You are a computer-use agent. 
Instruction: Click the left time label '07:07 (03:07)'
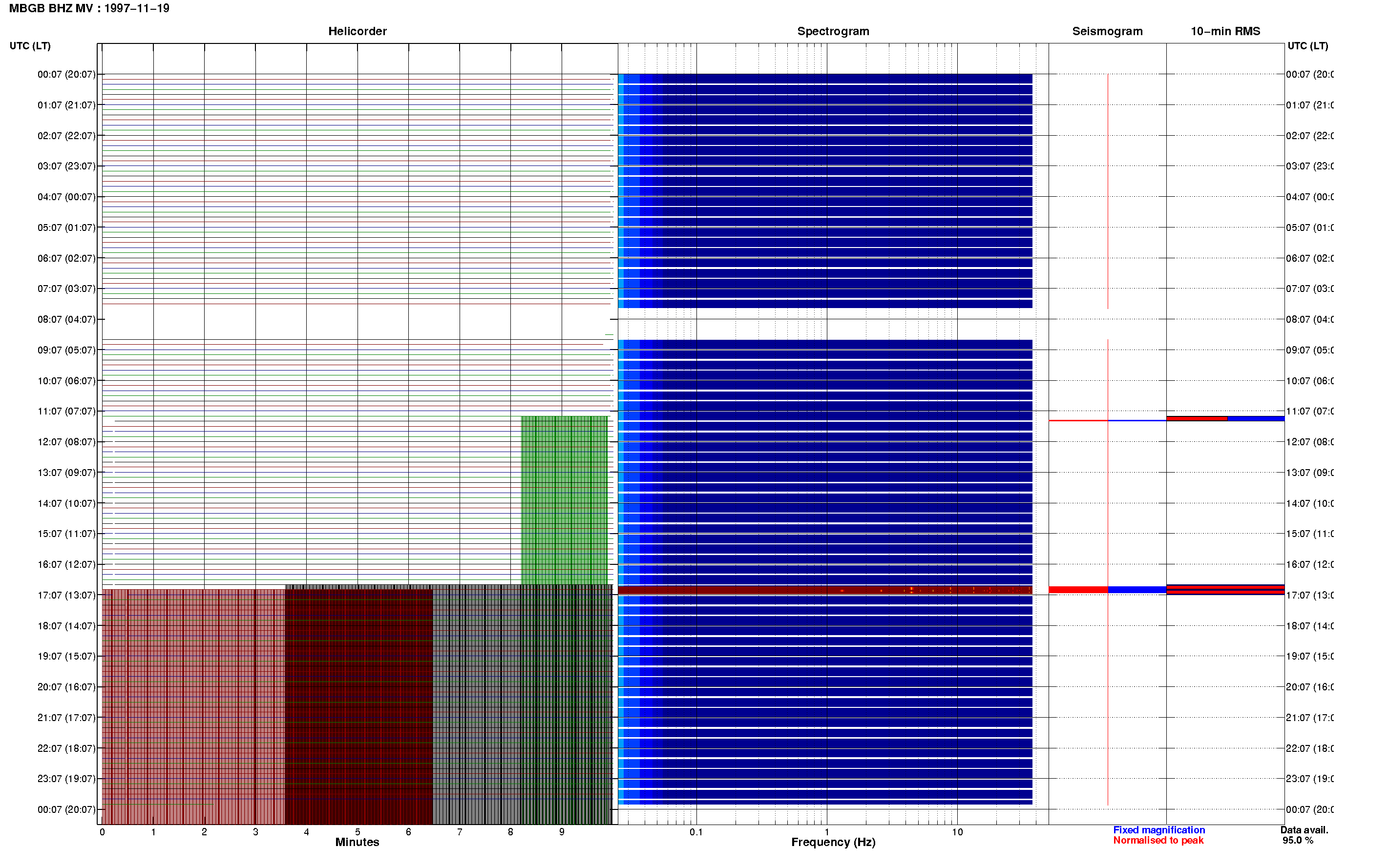pos(66,288)
